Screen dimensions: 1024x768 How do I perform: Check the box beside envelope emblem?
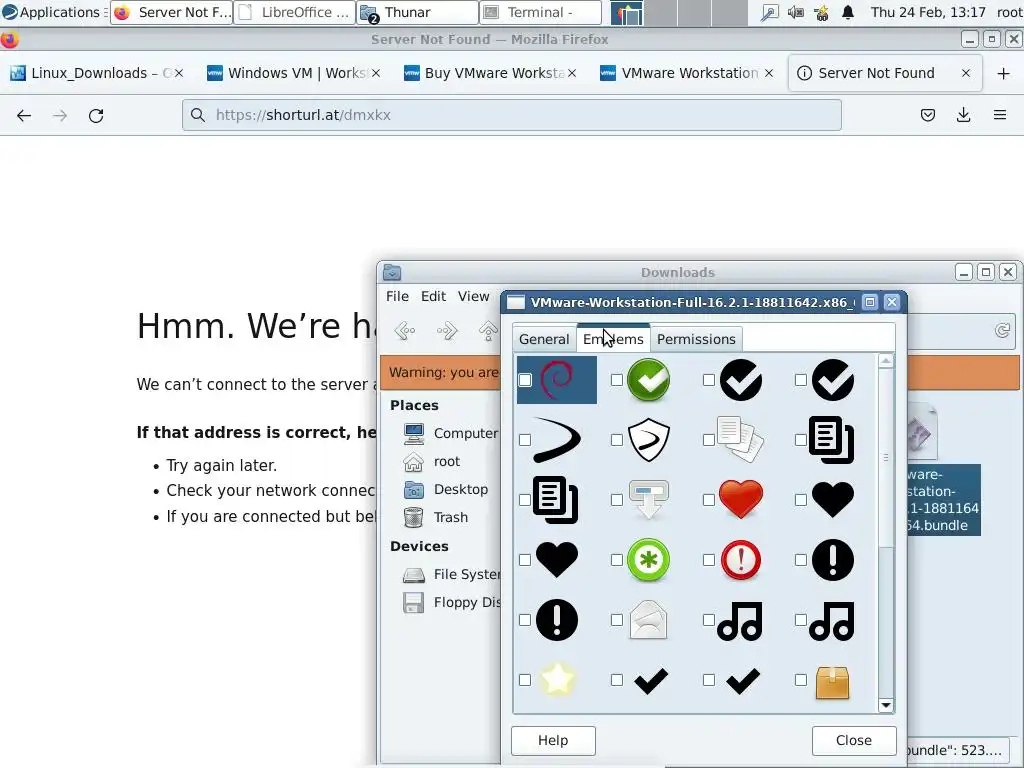tap(616, 620)
